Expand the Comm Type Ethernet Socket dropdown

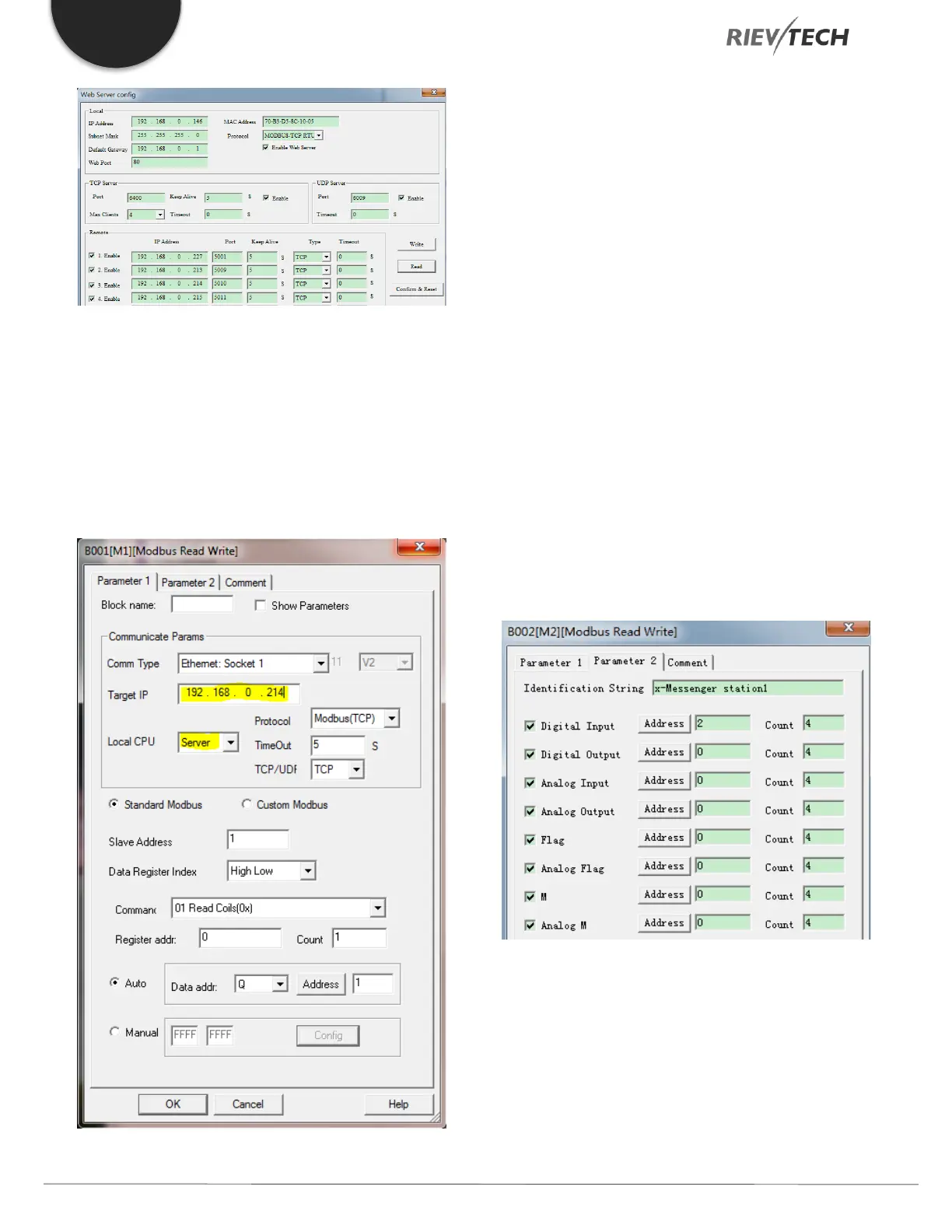320,663
